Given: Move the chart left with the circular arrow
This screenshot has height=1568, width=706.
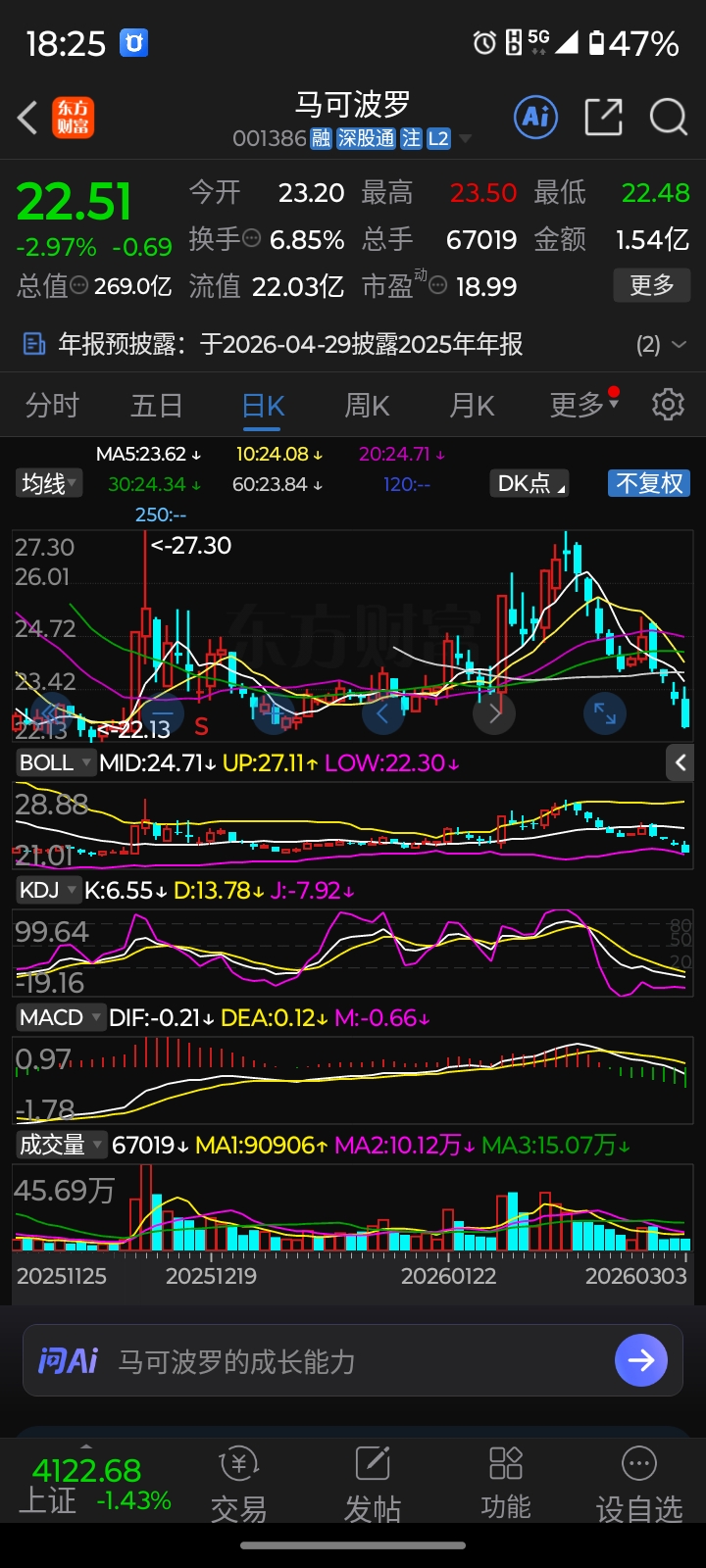Looking at the screenshot, I should click(x=382, y=712).
